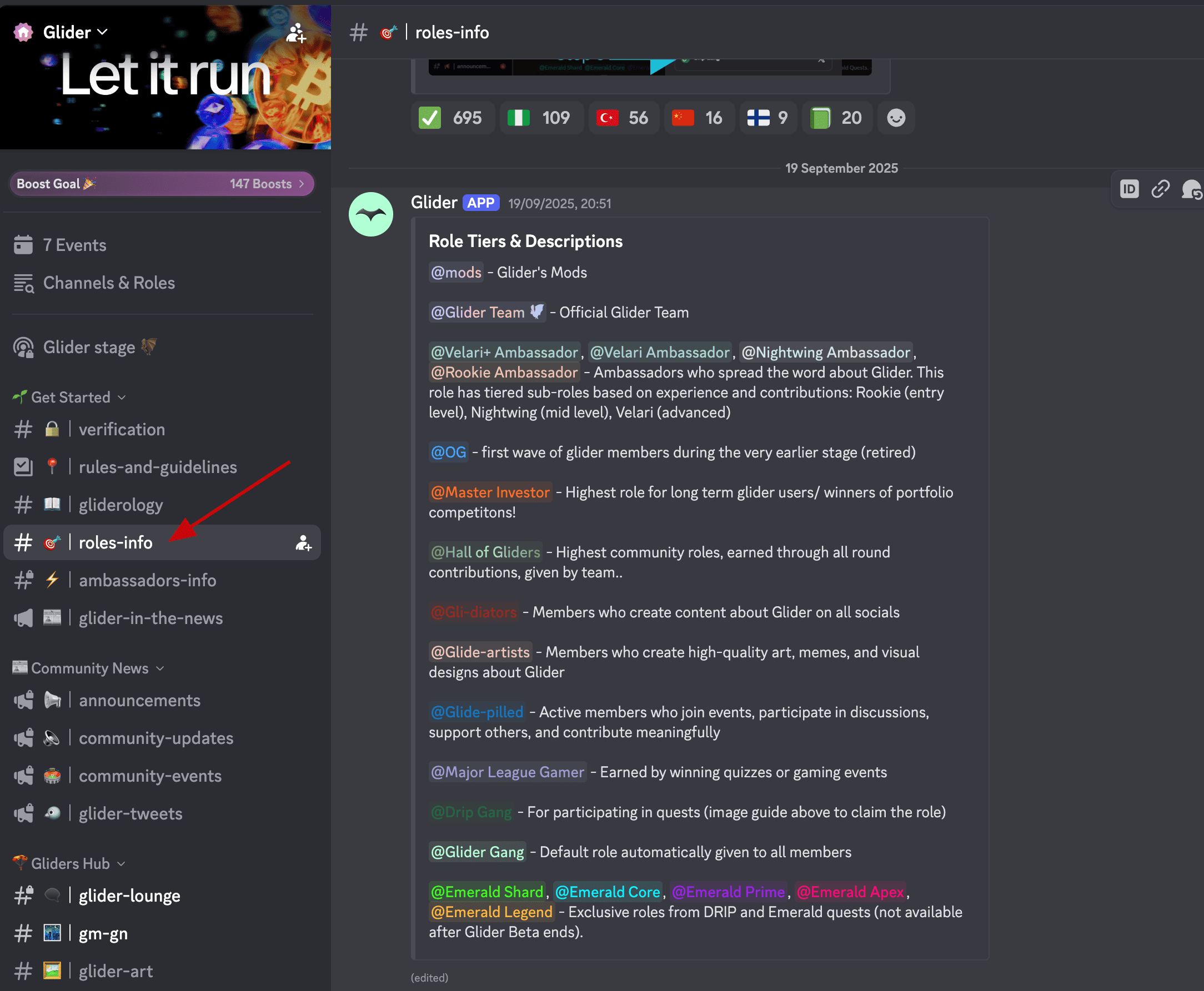Click the copy message link icon

1160,189
